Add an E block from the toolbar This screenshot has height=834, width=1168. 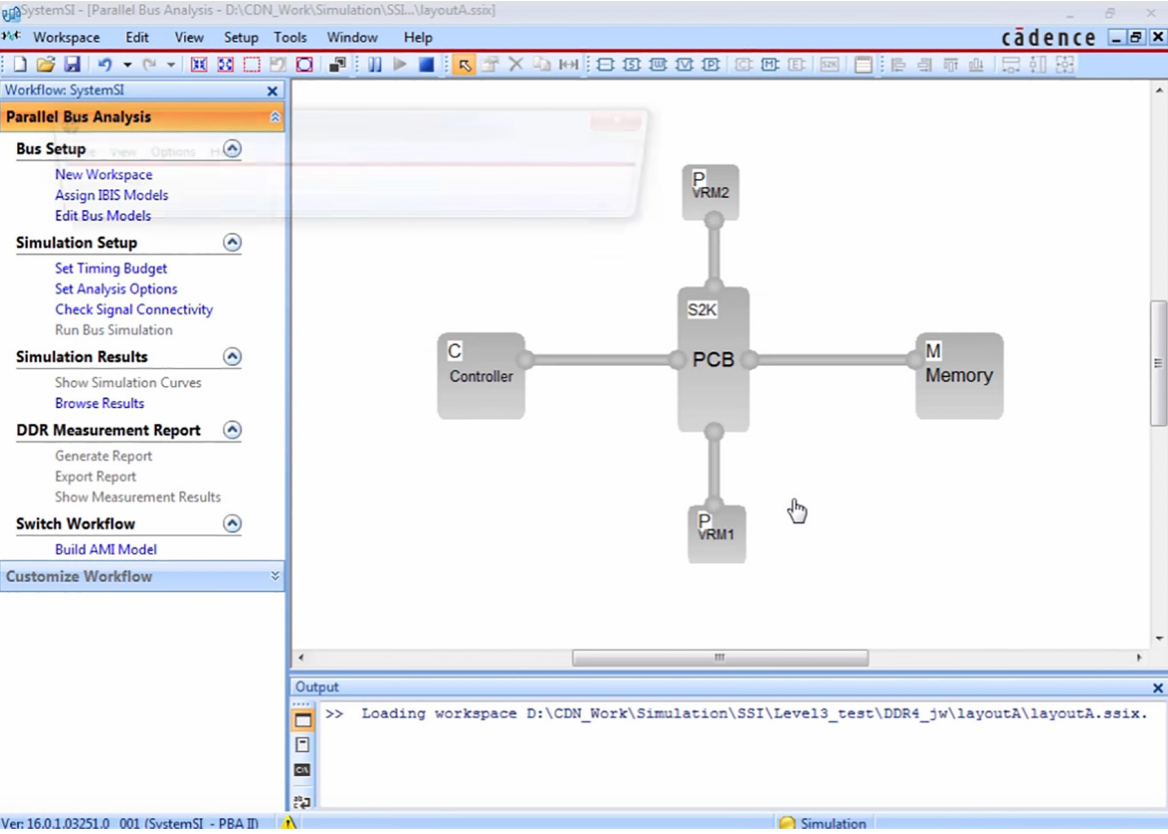[x=796, y=65]
